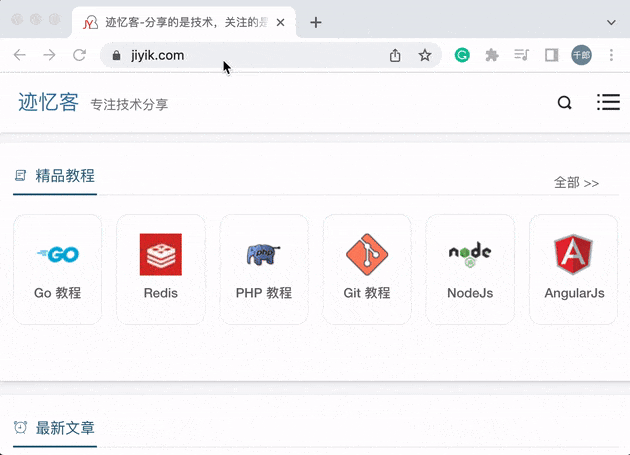Click the Git logo icon

367,254
